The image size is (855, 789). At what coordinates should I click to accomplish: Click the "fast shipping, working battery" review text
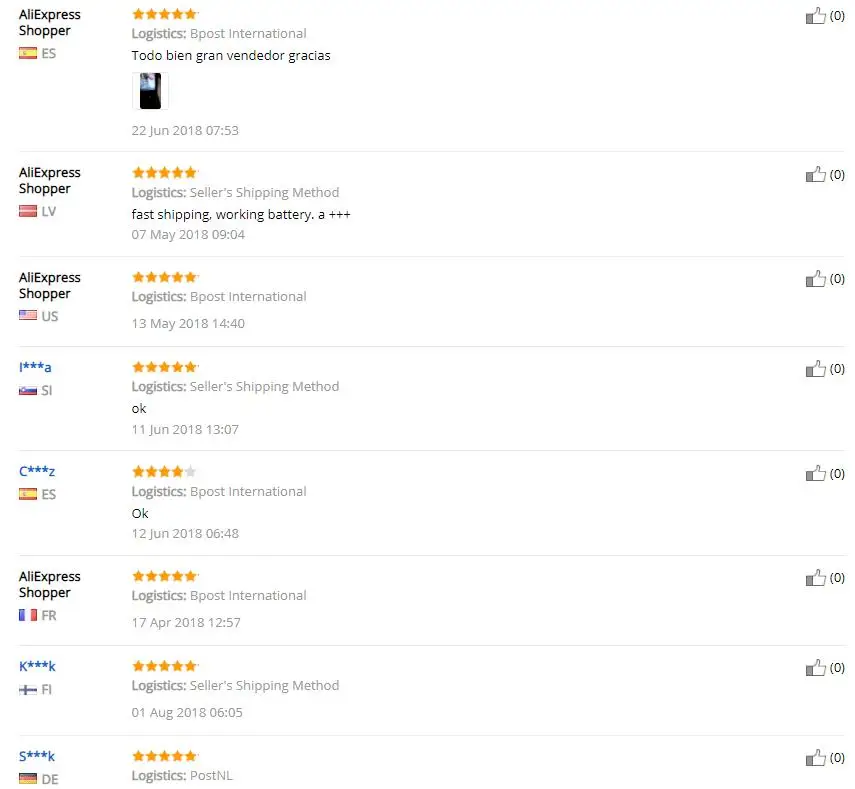pyautogui.click(x=241, y=214)
